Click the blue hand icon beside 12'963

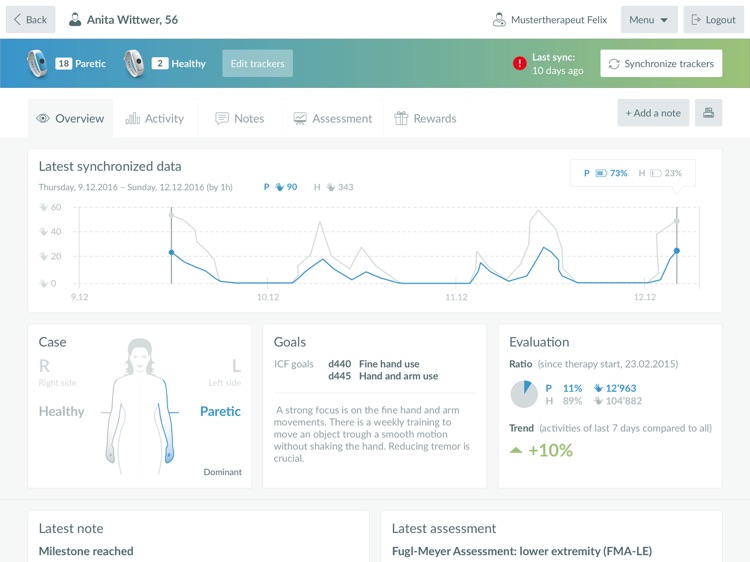[598, 388]
